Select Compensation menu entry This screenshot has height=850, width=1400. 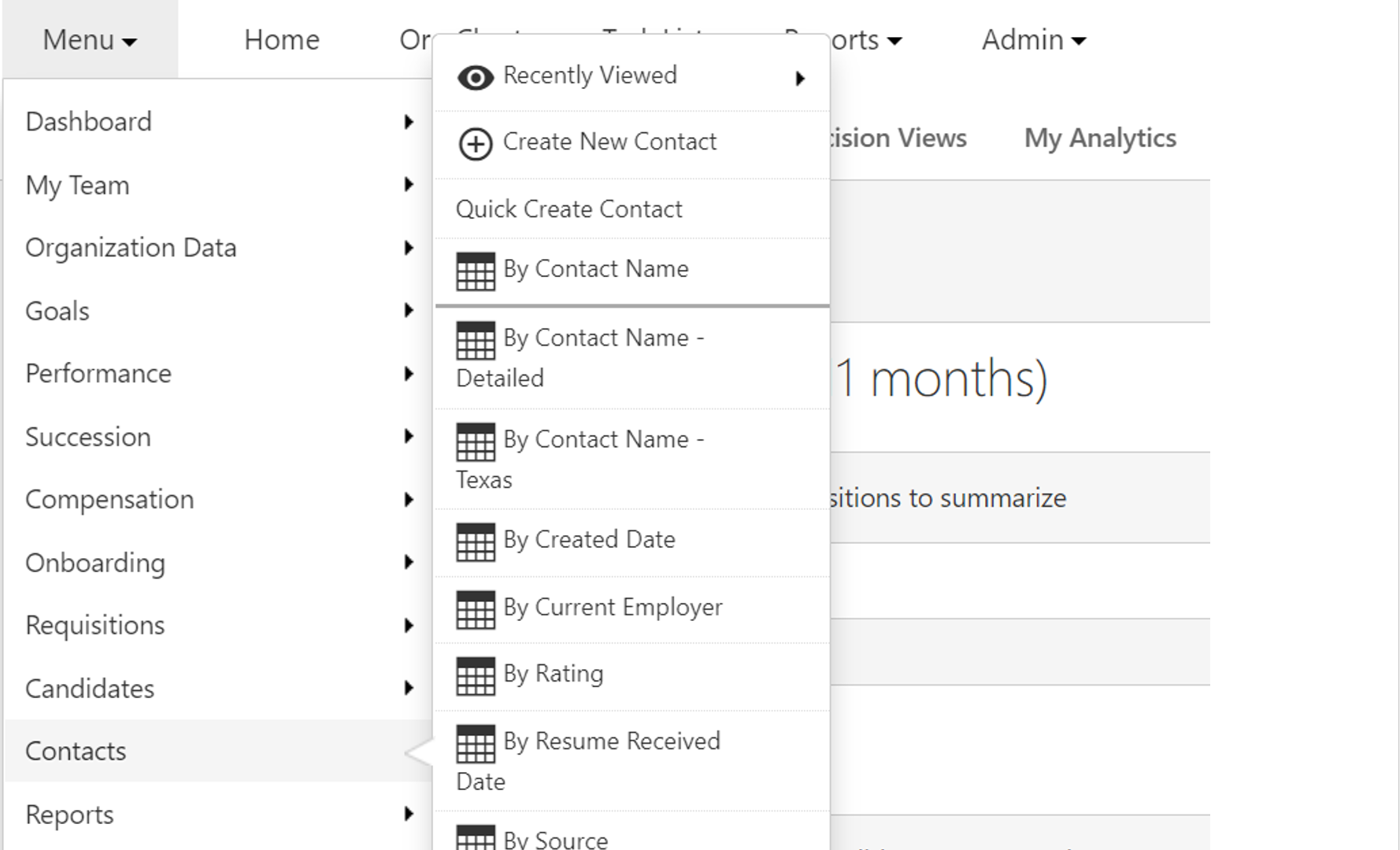pos(219,500)
